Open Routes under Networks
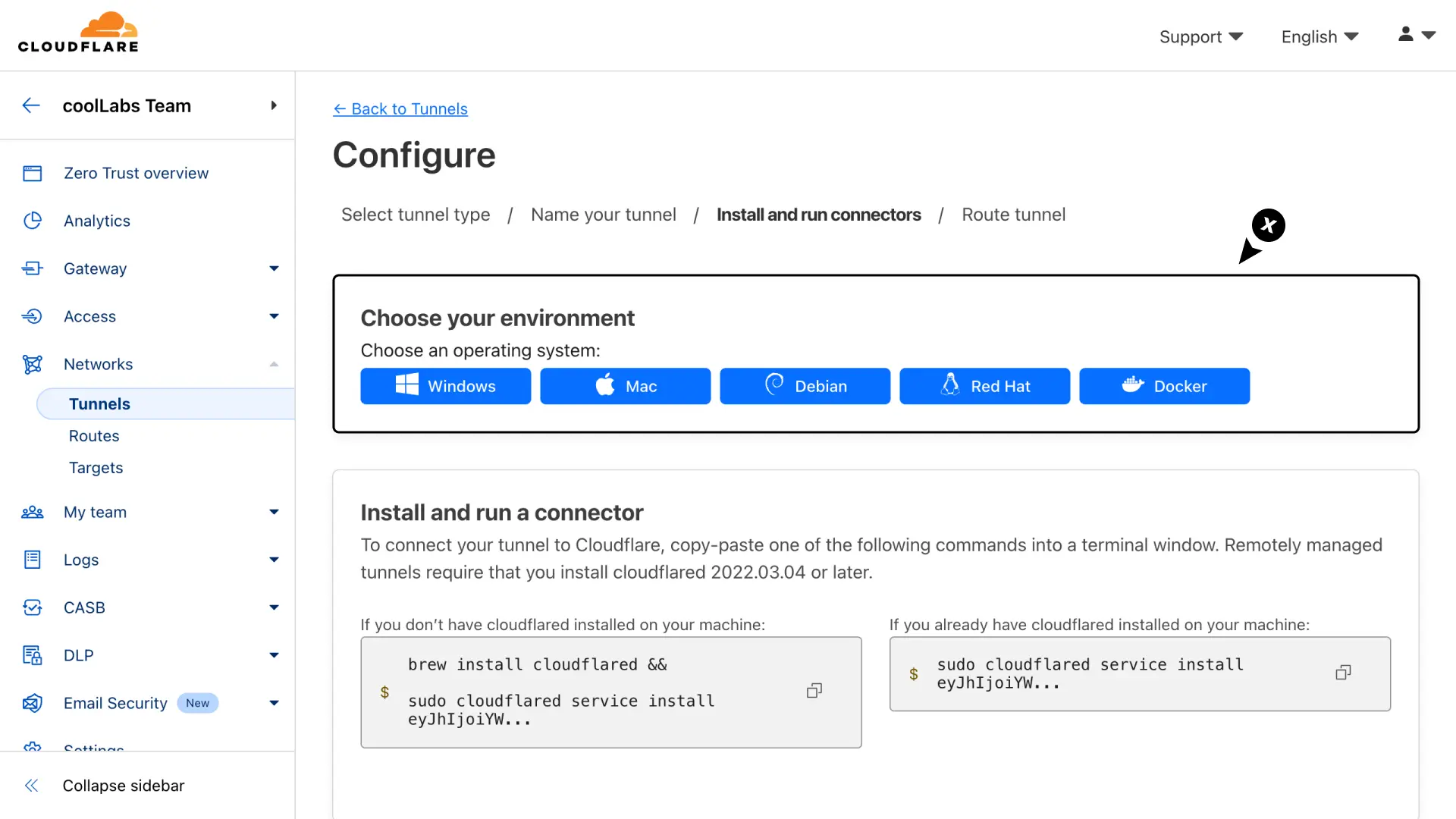Image resolution: width=1456 pixels, height=819 pixels. click(x=94, y=436)
